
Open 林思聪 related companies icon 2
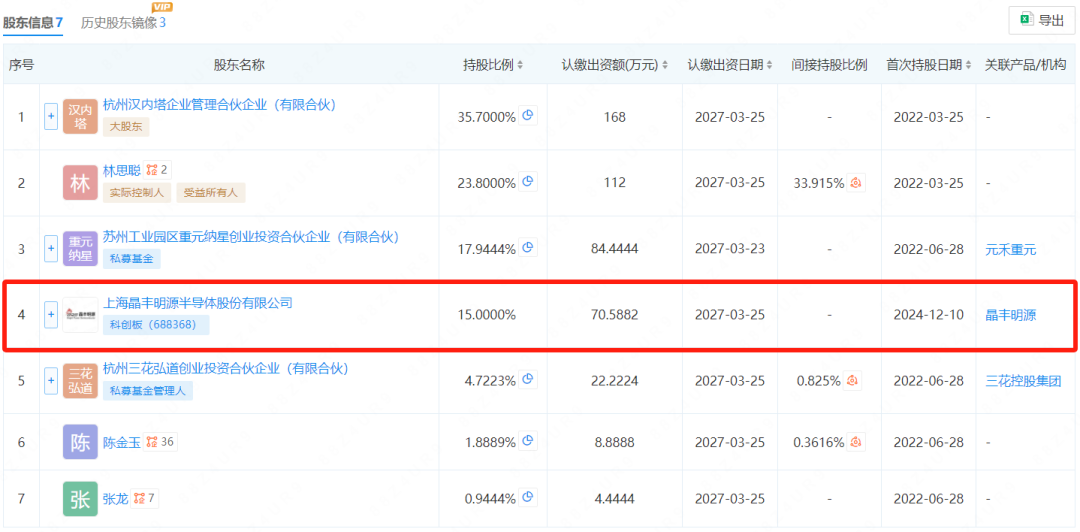pyautogui.click(x=158, y=170)
